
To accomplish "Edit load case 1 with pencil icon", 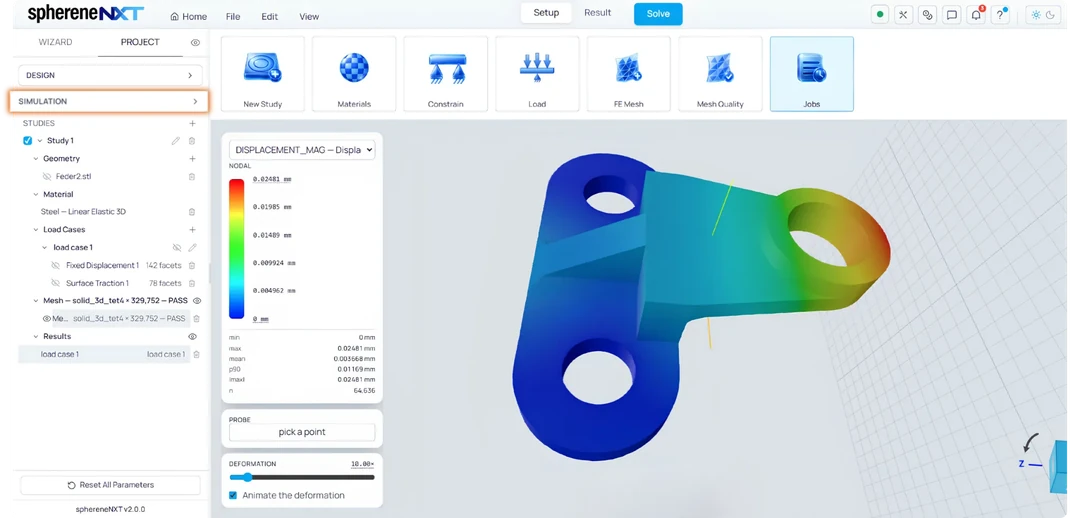I will (x=192, y=247).
